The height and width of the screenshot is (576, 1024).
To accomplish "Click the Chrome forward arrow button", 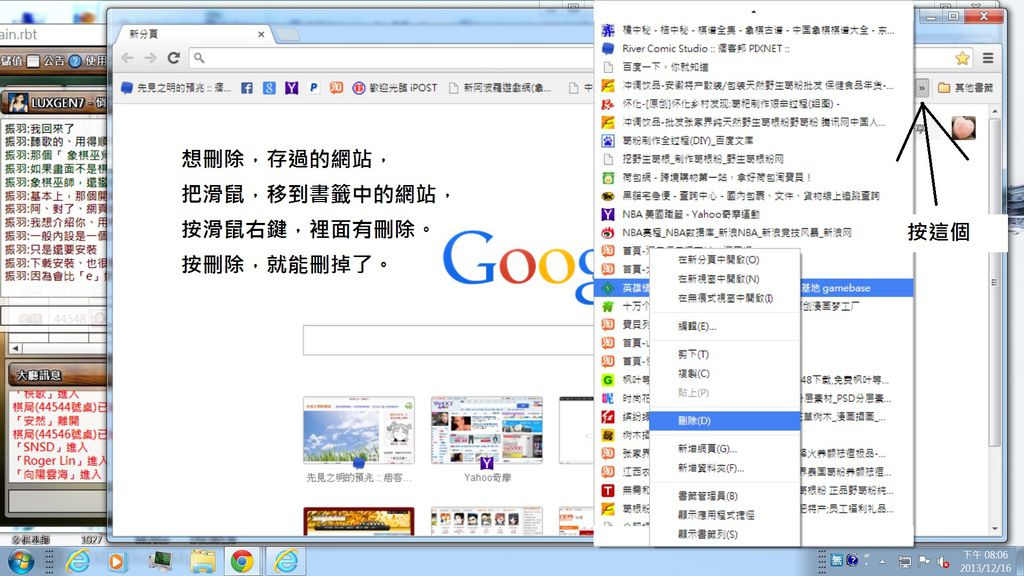I will 150,58.
